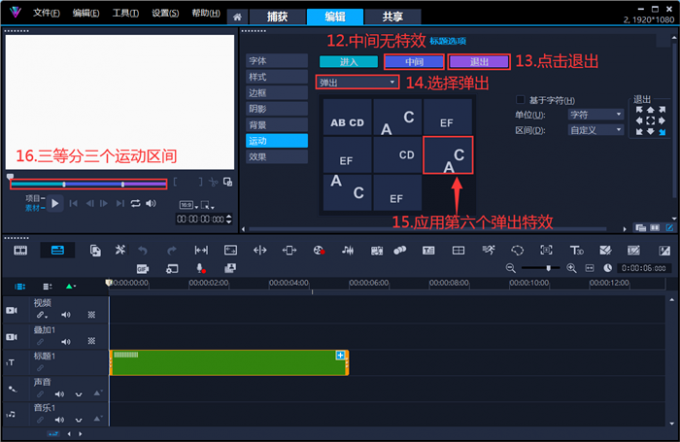The image size is (680, 442).
Task: Select Timeline view icon
Action: pos(57,250)
